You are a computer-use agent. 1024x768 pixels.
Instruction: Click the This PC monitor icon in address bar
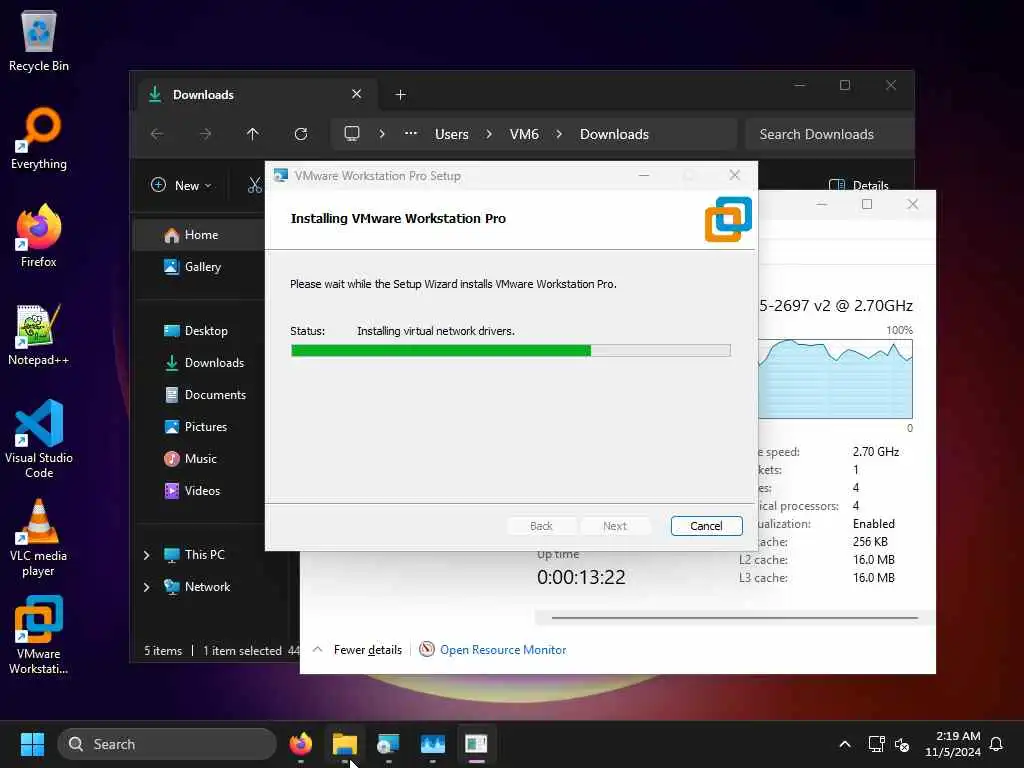pos(352,134)
